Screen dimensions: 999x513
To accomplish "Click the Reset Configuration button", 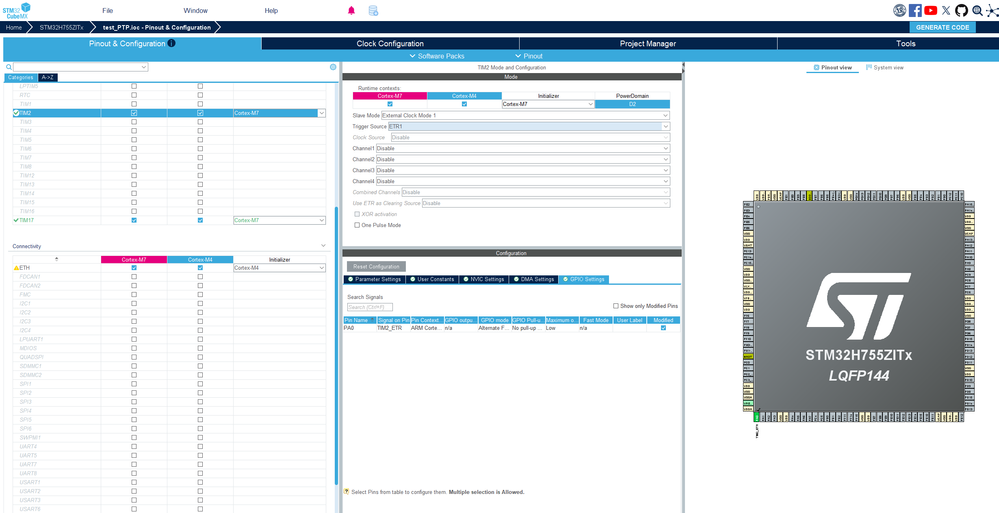I will [x=376, y=266].
